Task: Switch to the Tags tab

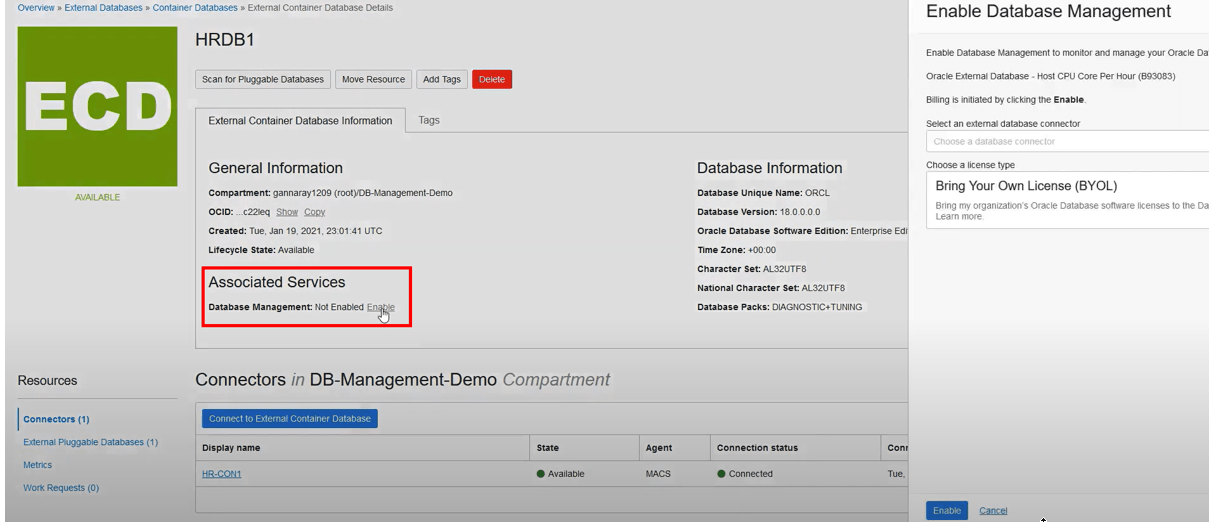Action: [x=429, y=120]
